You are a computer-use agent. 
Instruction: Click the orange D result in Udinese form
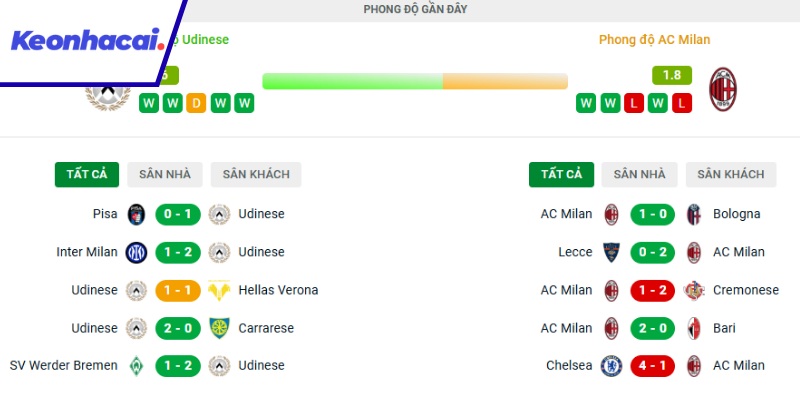(196, 103)
